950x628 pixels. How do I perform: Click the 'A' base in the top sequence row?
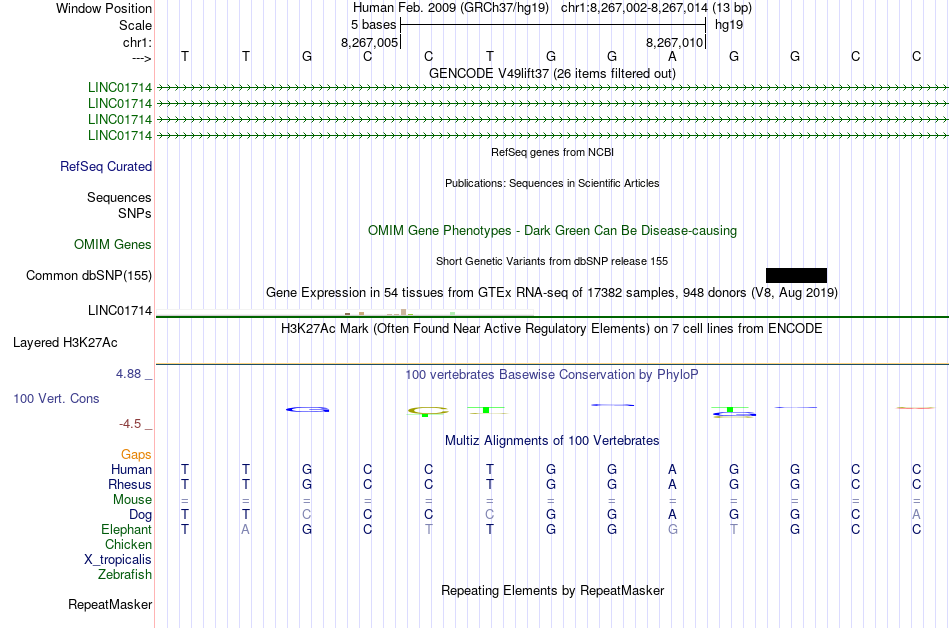tap(672, 56)
